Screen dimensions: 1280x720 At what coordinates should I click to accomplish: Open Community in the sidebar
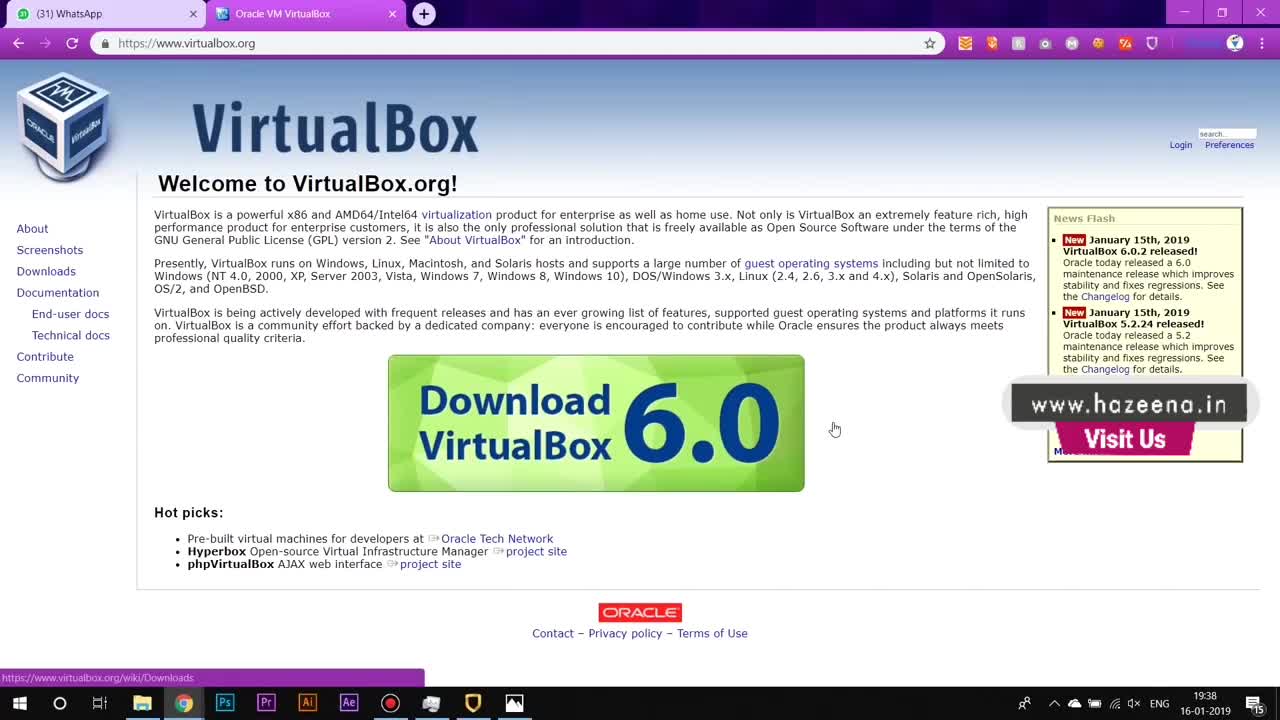[48, 378]
